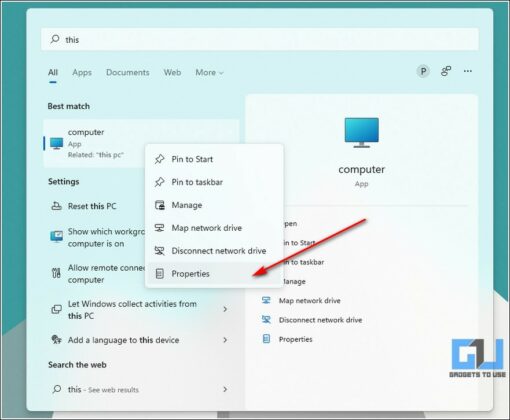Click the Add a language icon
This screenshot has height=420, width=510.
[56, 340]
